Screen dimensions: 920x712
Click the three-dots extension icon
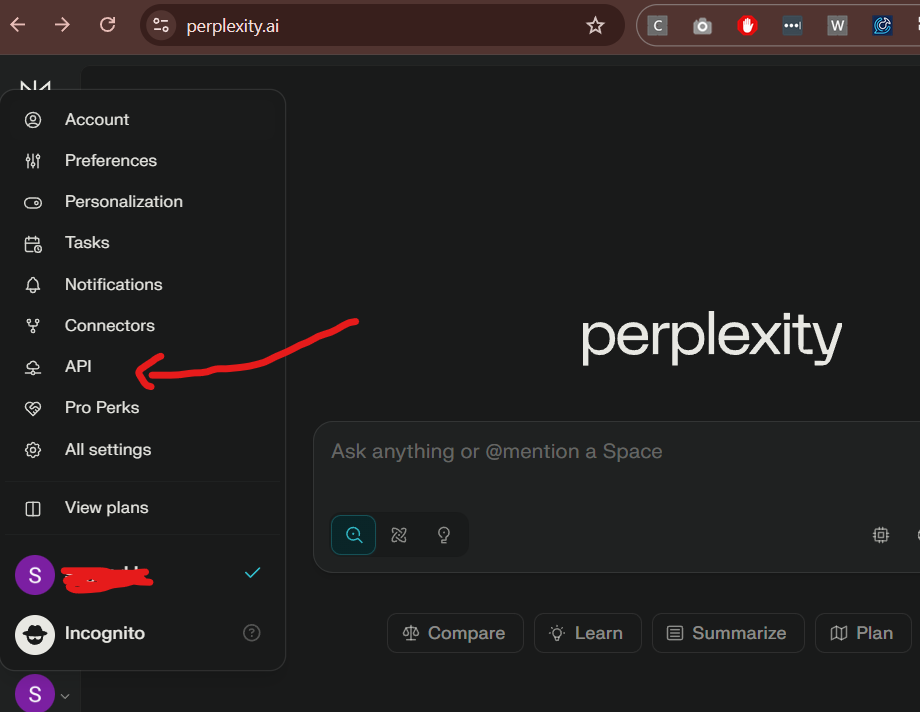pos(792,25)
